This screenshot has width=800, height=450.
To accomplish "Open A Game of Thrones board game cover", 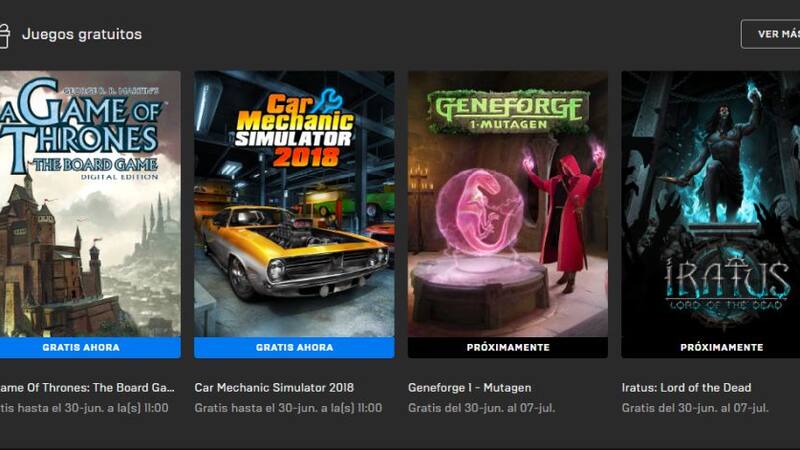I will (x=90, y=204).
